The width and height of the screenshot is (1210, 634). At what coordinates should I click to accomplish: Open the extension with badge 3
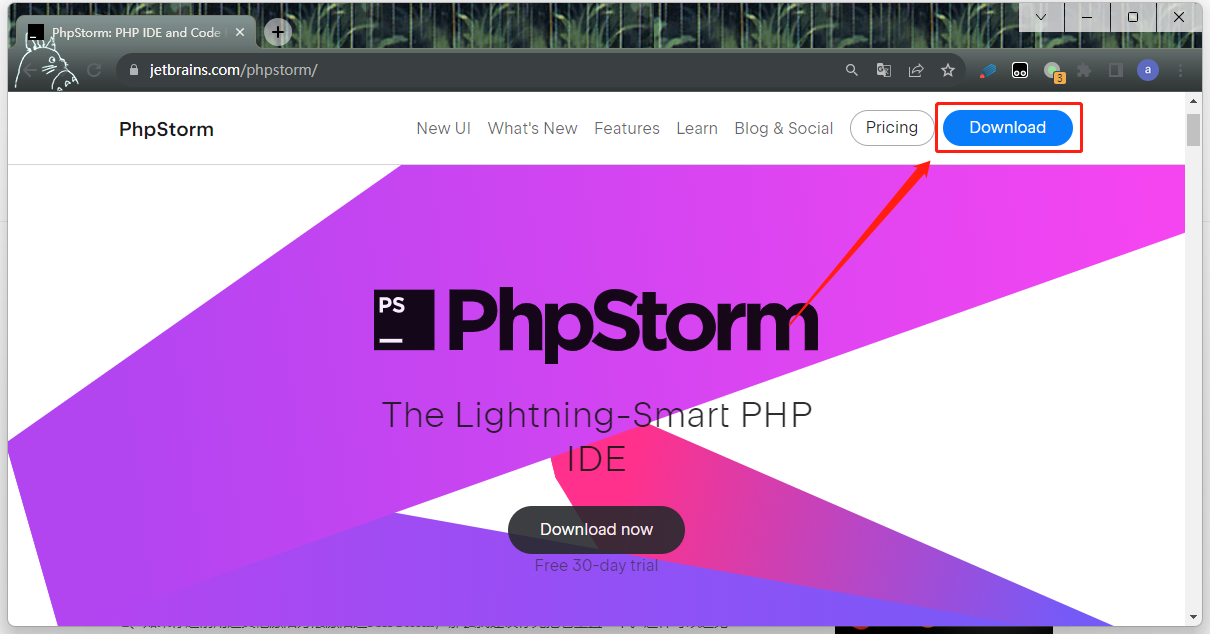pos(1053,71)
